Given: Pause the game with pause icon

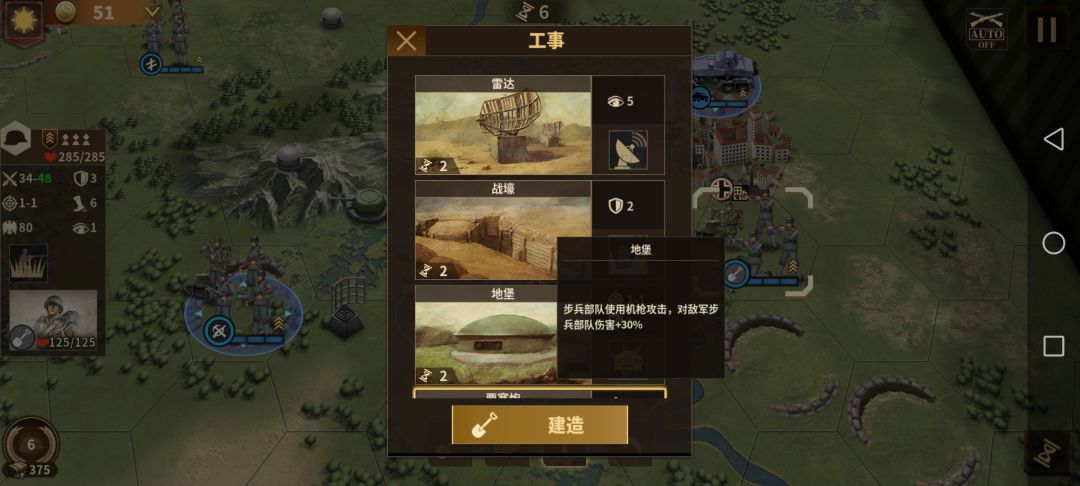Looking at the screenshot, I should click(x=1047, y=29).
